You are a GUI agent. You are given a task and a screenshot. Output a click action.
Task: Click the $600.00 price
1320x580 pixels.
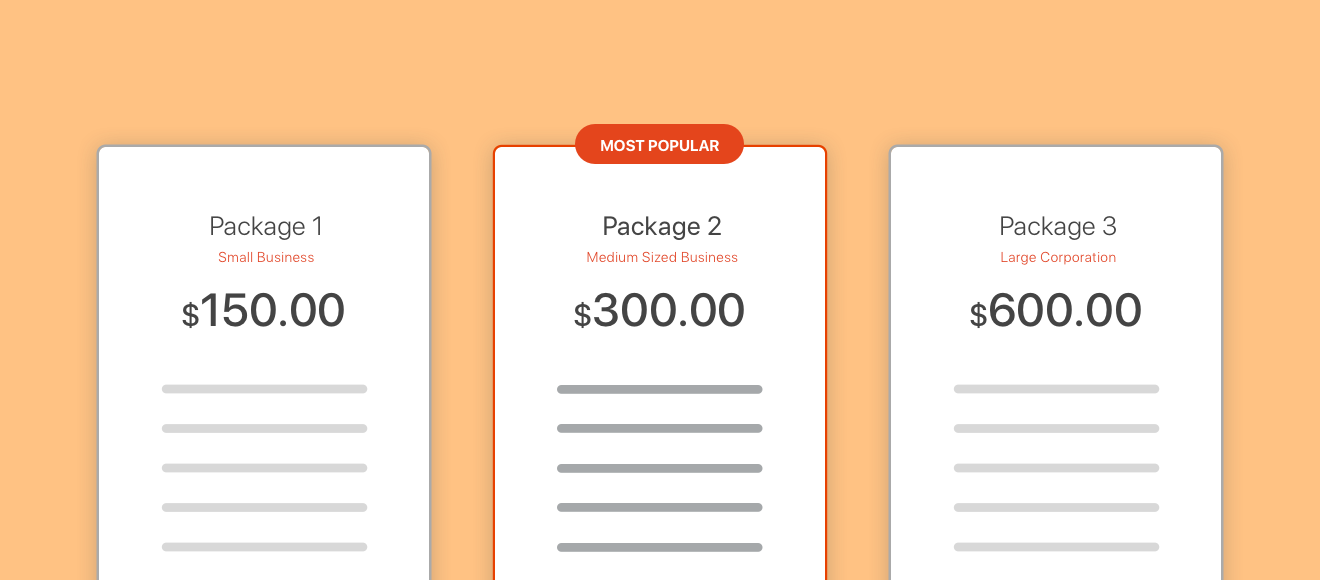(1056, 311)
